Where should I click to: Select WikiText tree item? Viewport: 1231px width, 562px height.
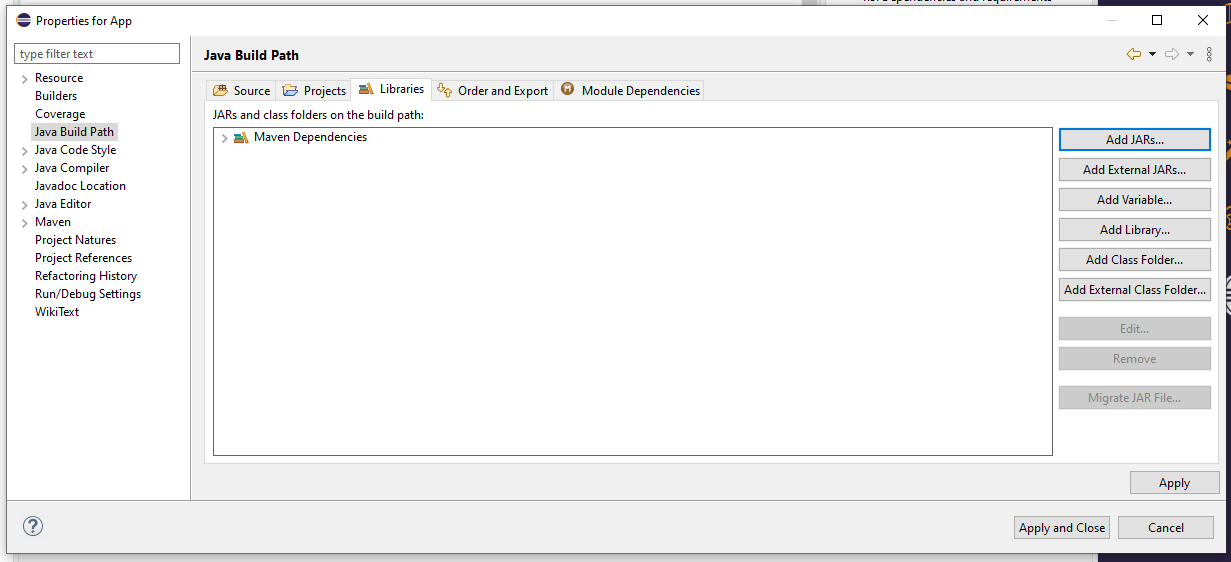(x=57, y=312)
